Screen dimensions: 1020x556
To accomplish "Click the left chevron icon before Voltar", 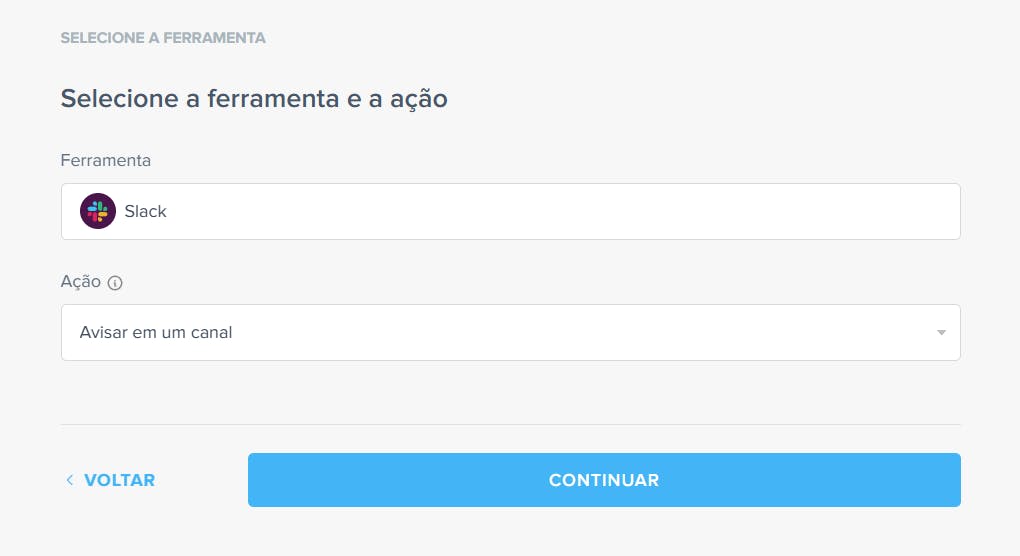I will coord(70,480).
